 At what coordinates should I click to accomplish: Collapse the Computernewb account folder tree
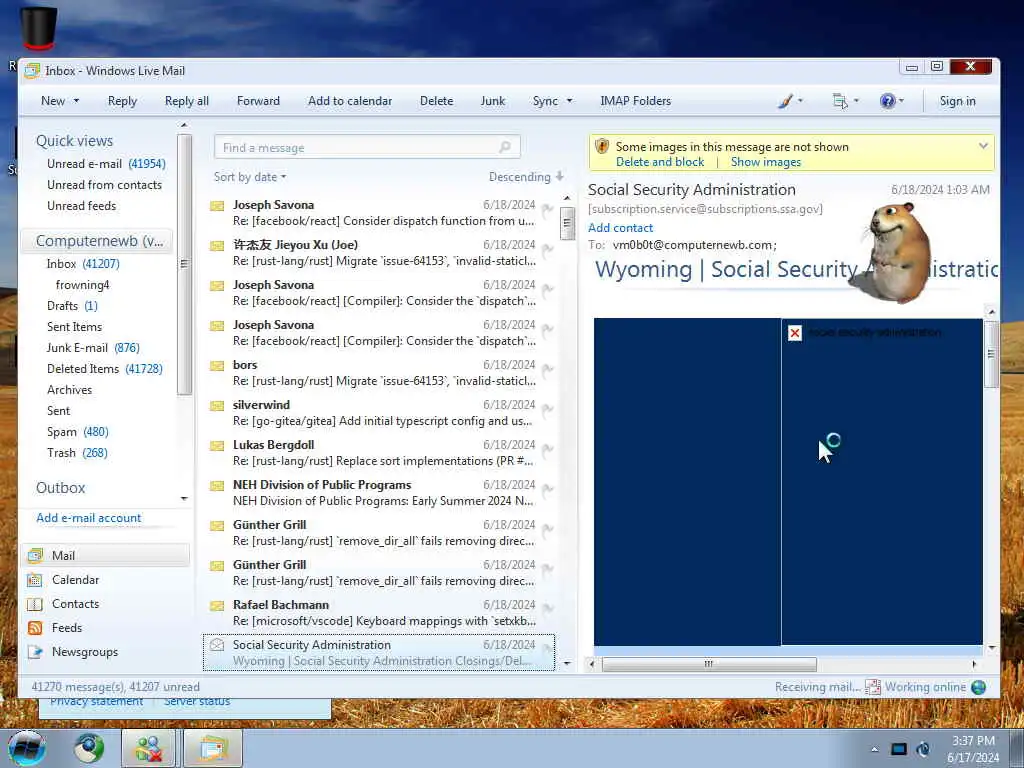[x=98, y=240]
